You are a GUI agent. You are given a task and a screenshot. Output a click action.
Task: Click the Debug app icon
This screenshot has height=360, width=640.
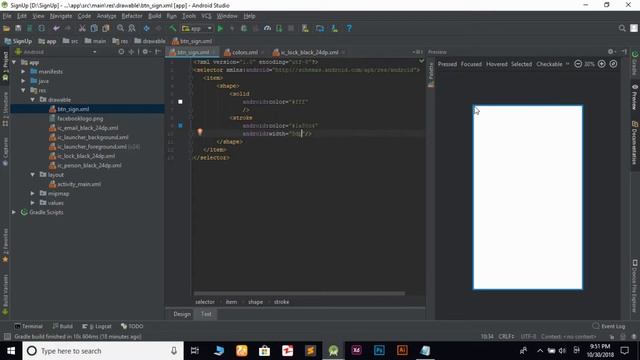tap(244, 29)
